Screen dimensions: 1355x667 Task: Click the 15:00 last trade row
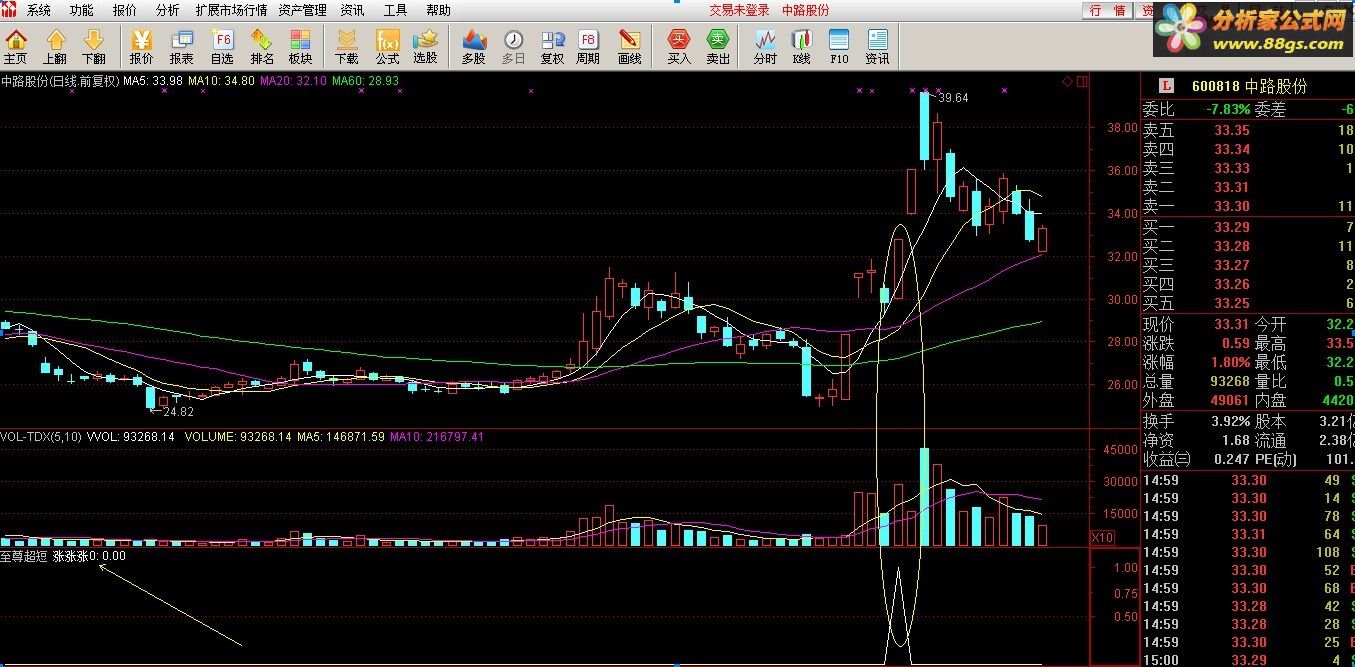pos(1247,661)
